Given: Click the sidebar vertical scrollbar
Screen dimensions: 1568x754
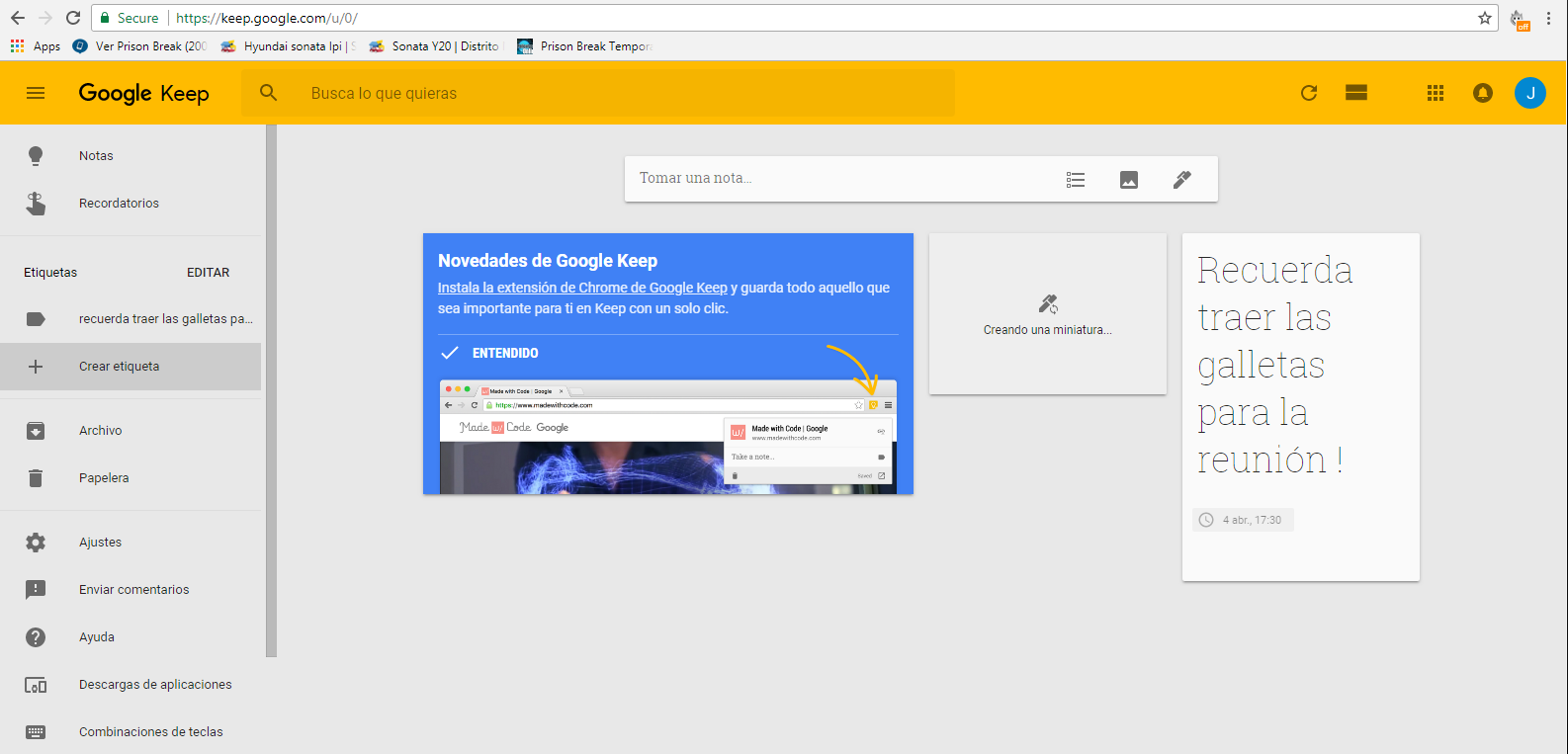Looking at the screenshot, I should click(x=271, y=390).
